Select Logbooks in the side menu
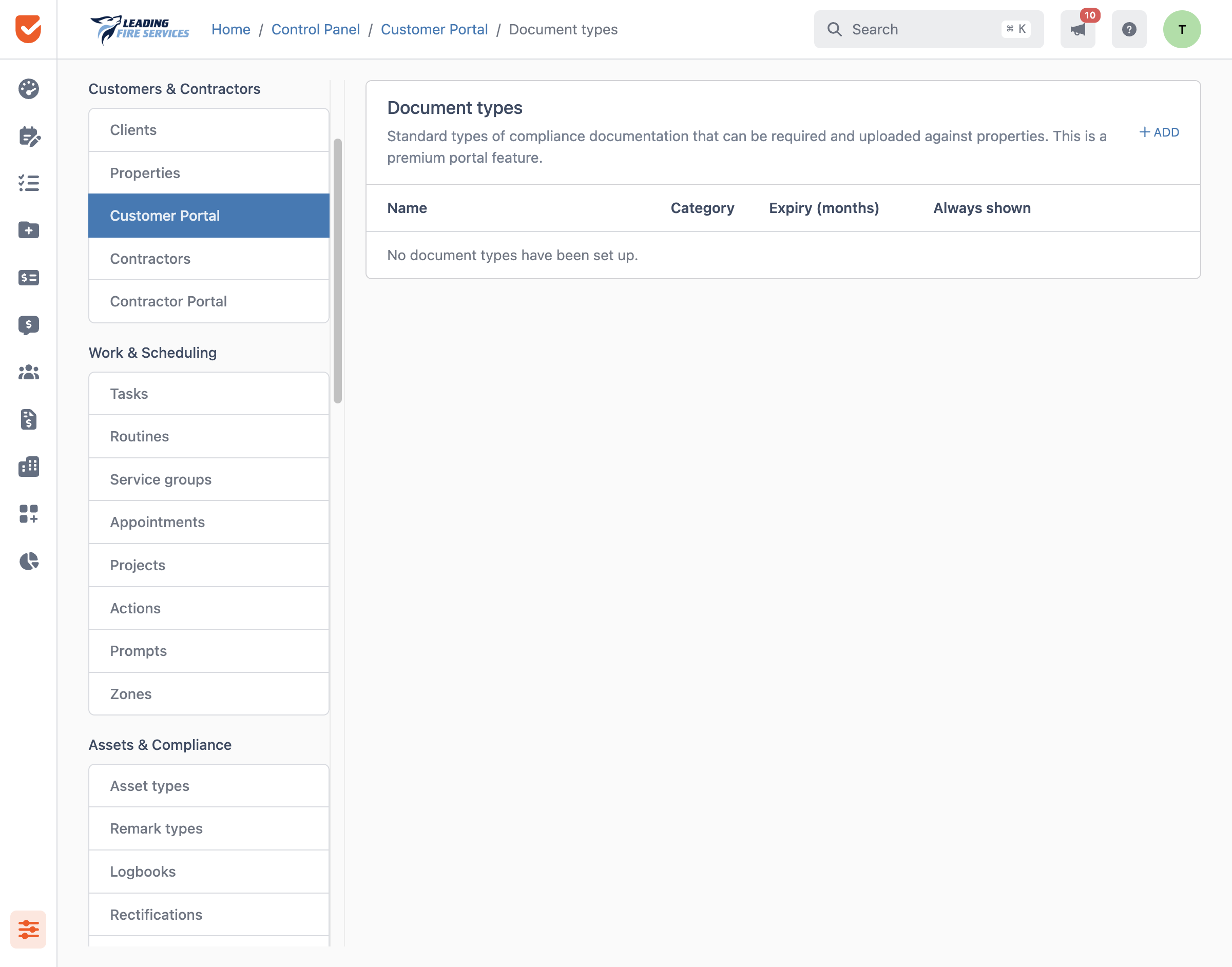The width and height of the screenshot is (1232, 967). click(209, 872)
